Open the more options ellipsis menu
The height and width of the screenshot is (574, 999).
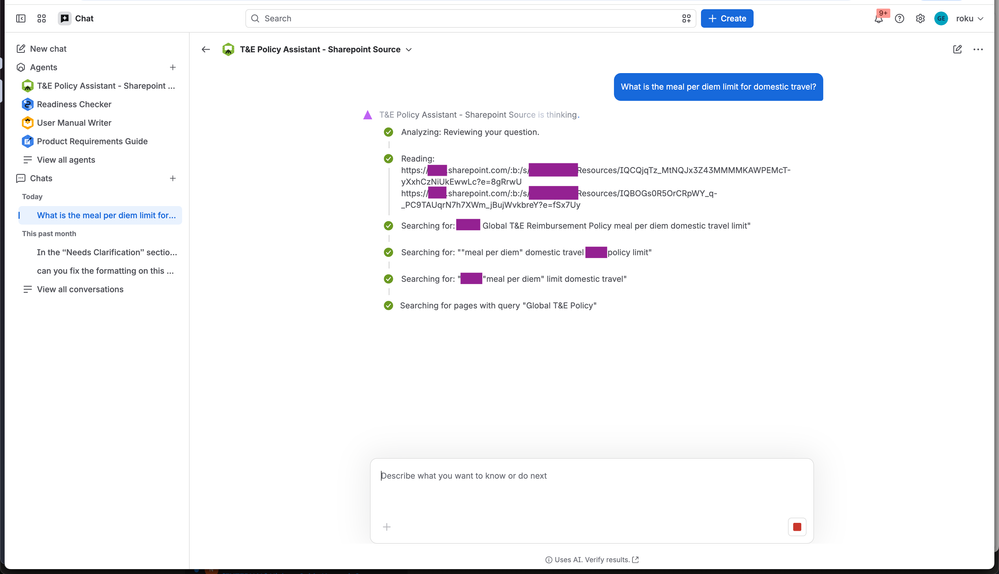coord(978,49)
